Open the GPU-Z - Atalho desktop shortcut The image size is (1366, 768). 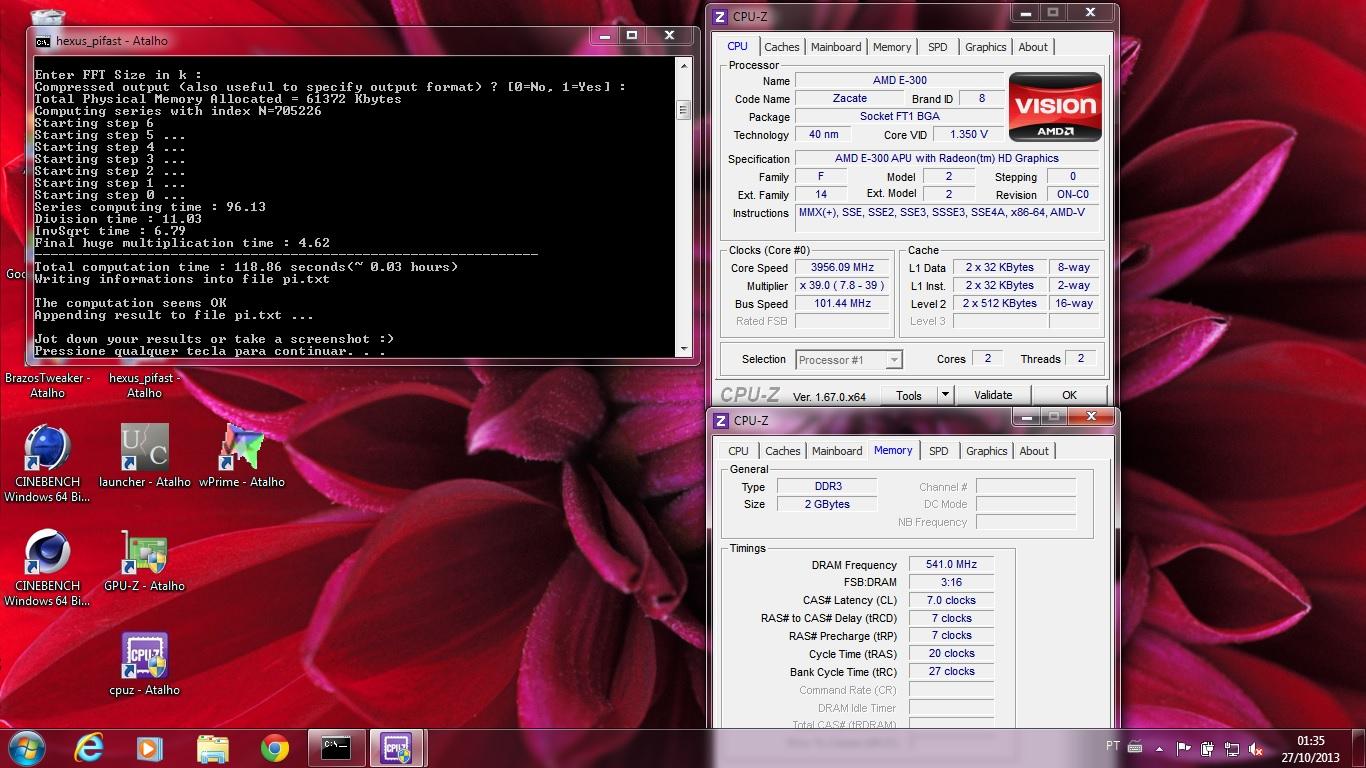click(145, 560)
